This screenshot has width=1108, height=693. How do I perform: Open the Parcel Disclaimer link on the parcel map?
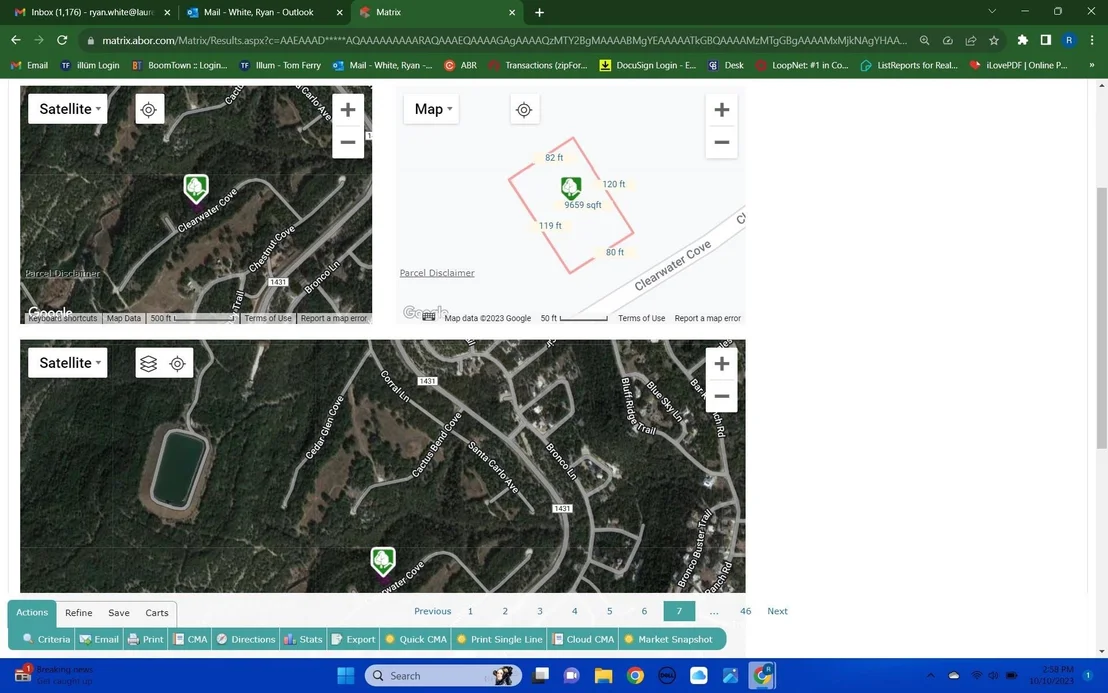click(437, 273)
